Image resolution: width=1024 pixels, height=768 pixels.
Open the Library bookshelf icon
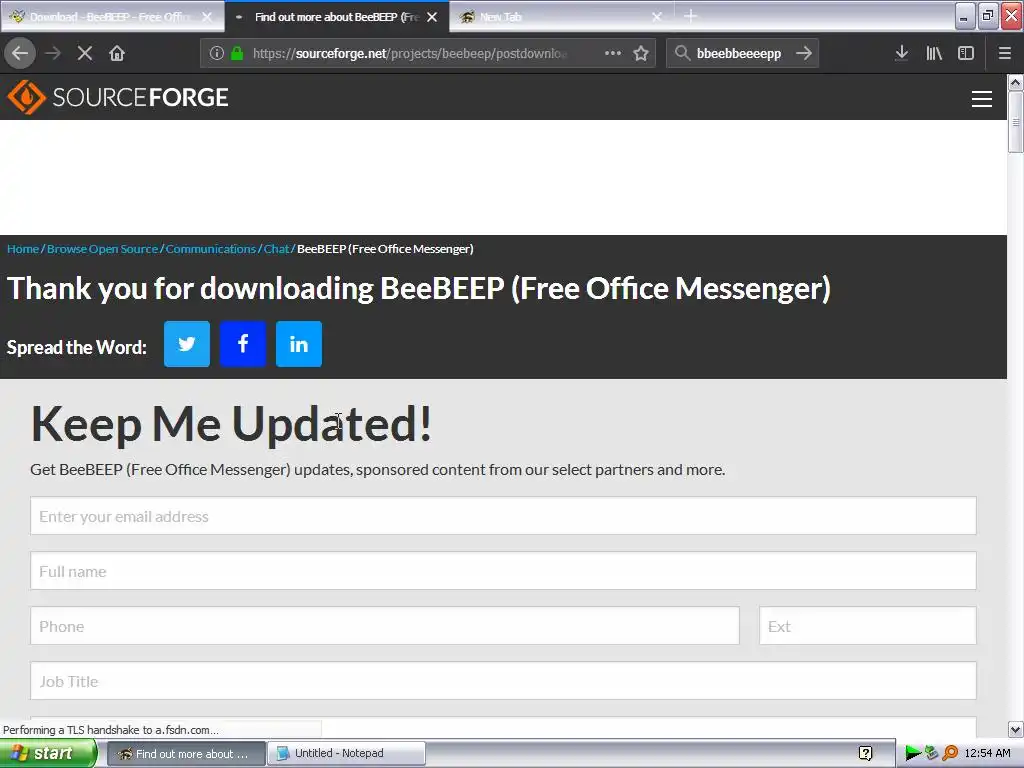coord(934,53)
